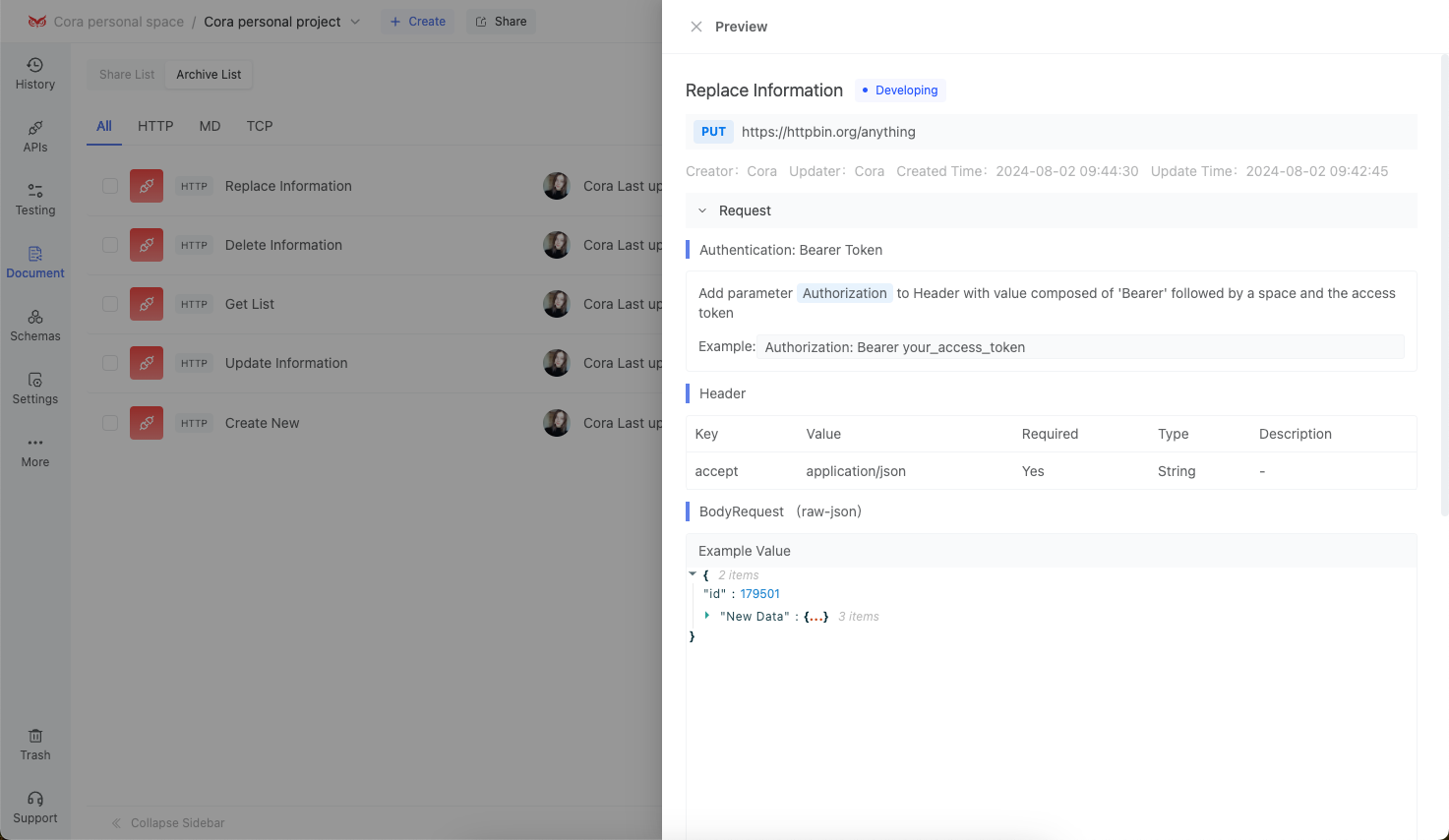Open the APIs sidebar section

(35, 137)
